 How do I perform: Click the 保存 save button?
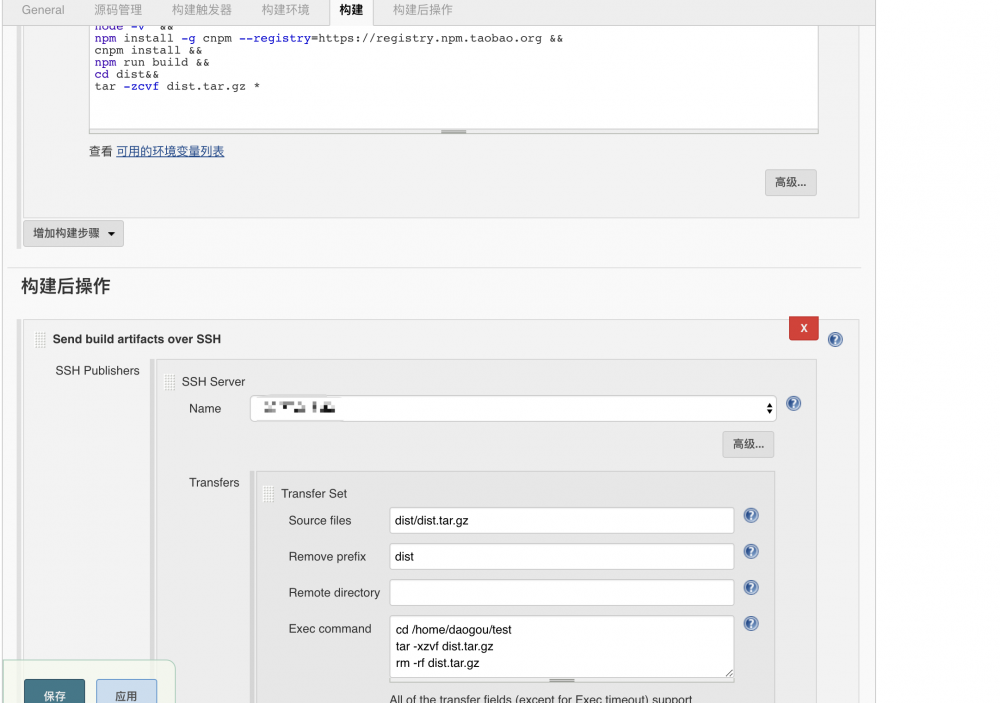(54, 691)
